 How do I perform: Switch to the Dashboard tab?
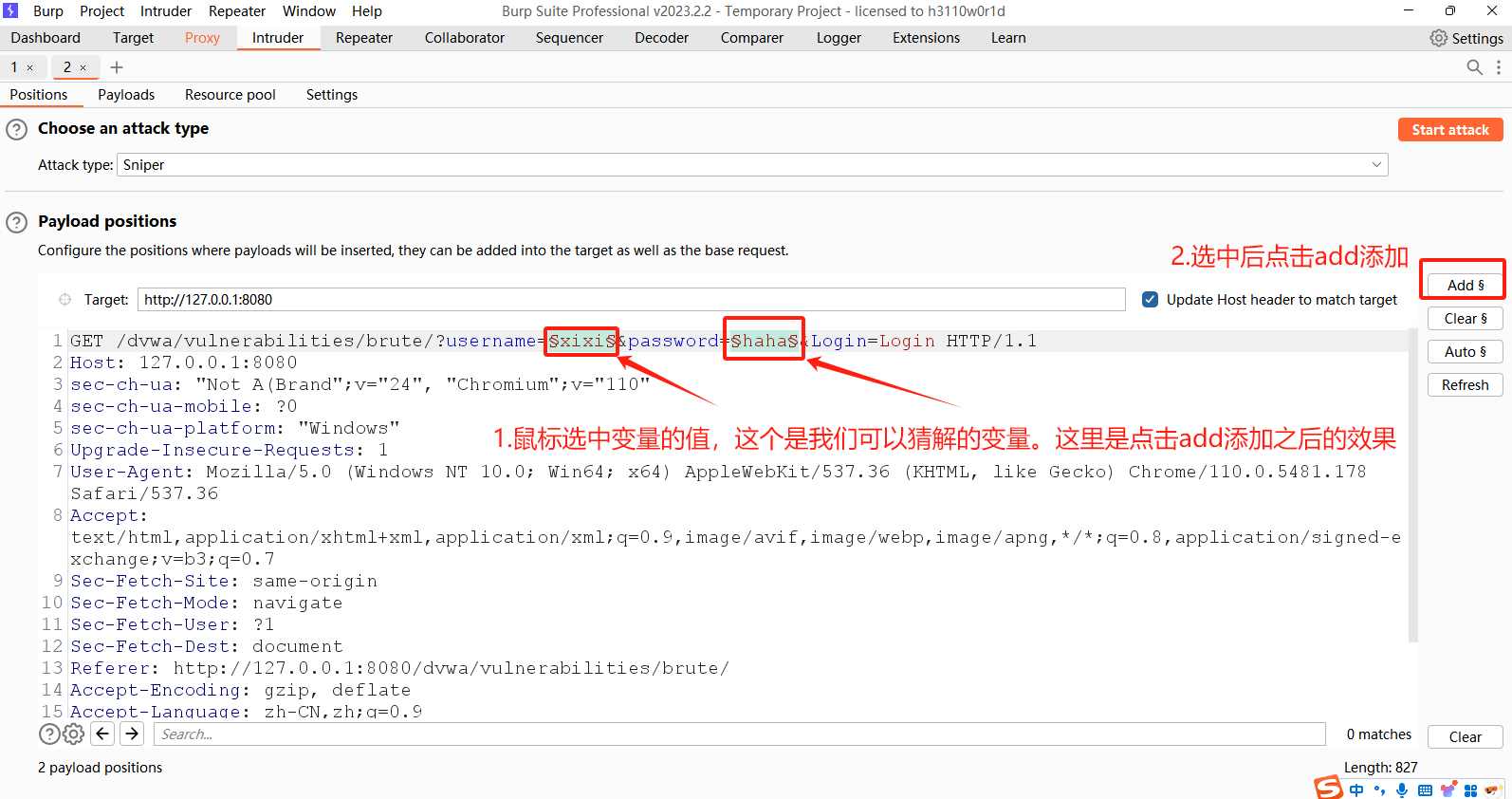(46, 38)
